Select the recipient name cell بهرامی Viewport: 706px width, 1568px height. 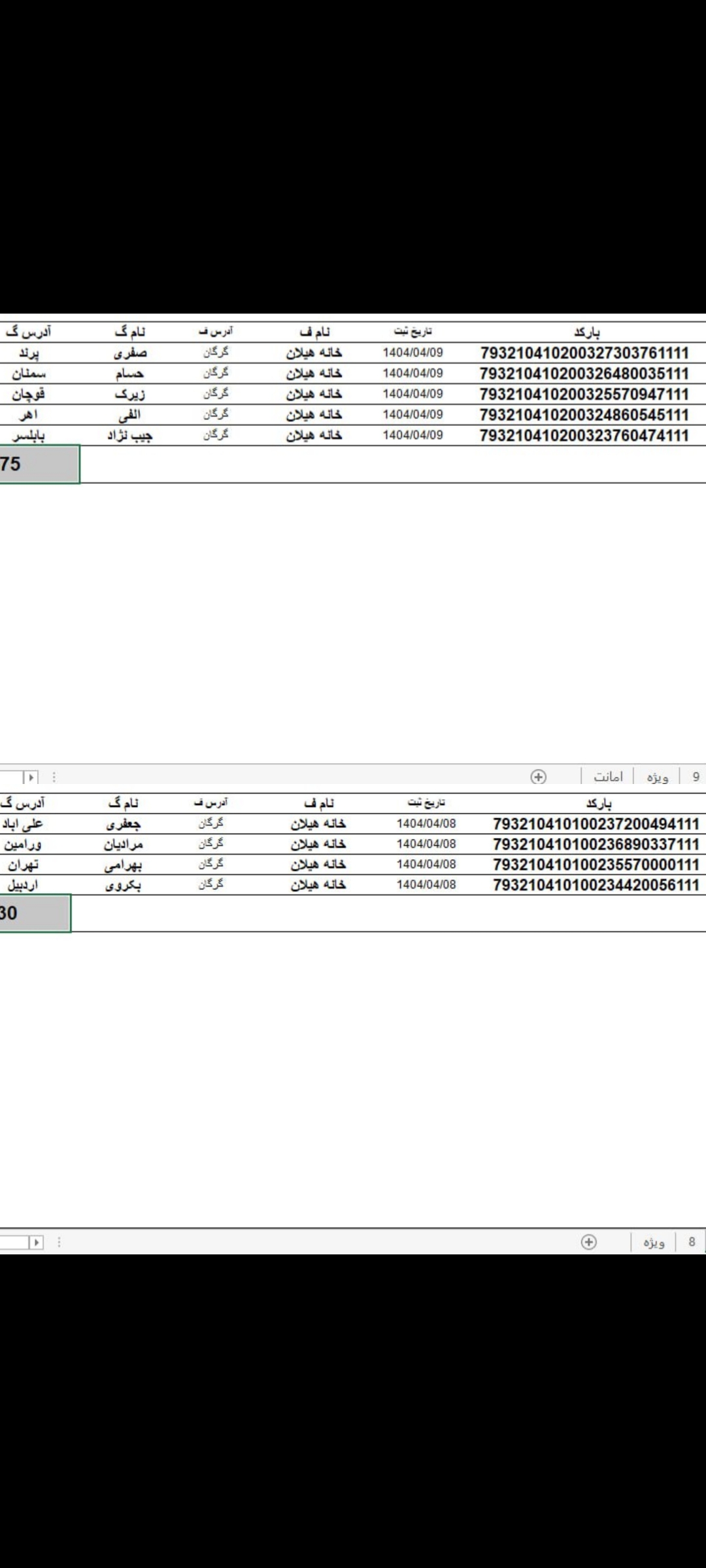point(123,865)
